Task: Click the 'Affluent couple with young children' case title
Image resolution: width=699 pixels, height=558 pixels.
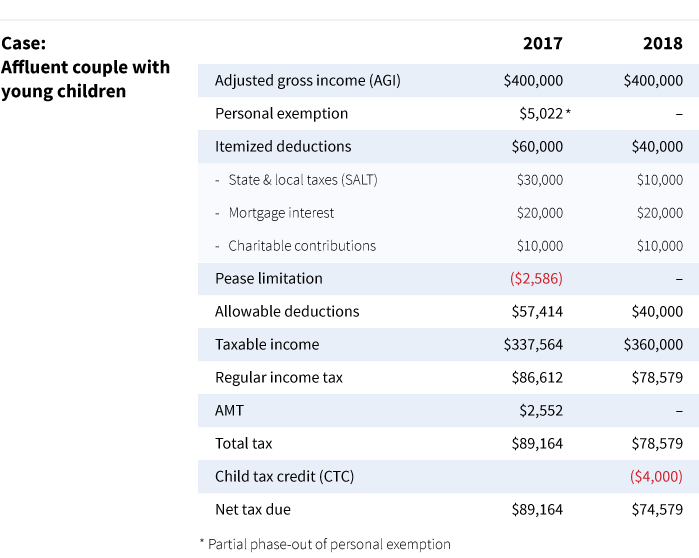Action: 85,79
